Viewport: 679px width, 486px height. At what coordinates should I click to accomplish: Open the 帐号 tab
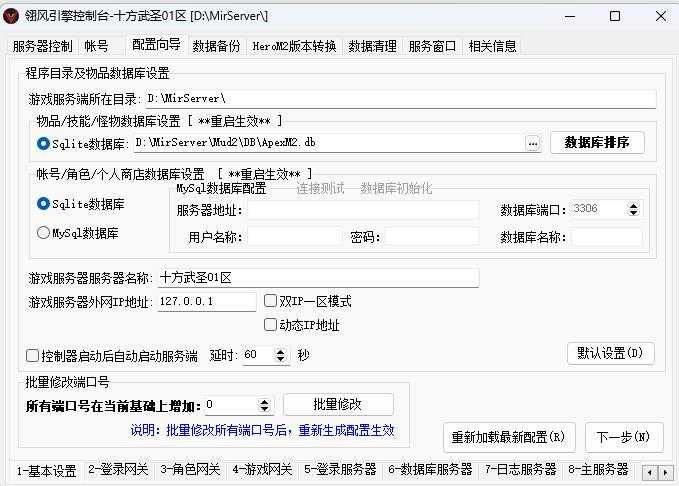coord(97,46)
